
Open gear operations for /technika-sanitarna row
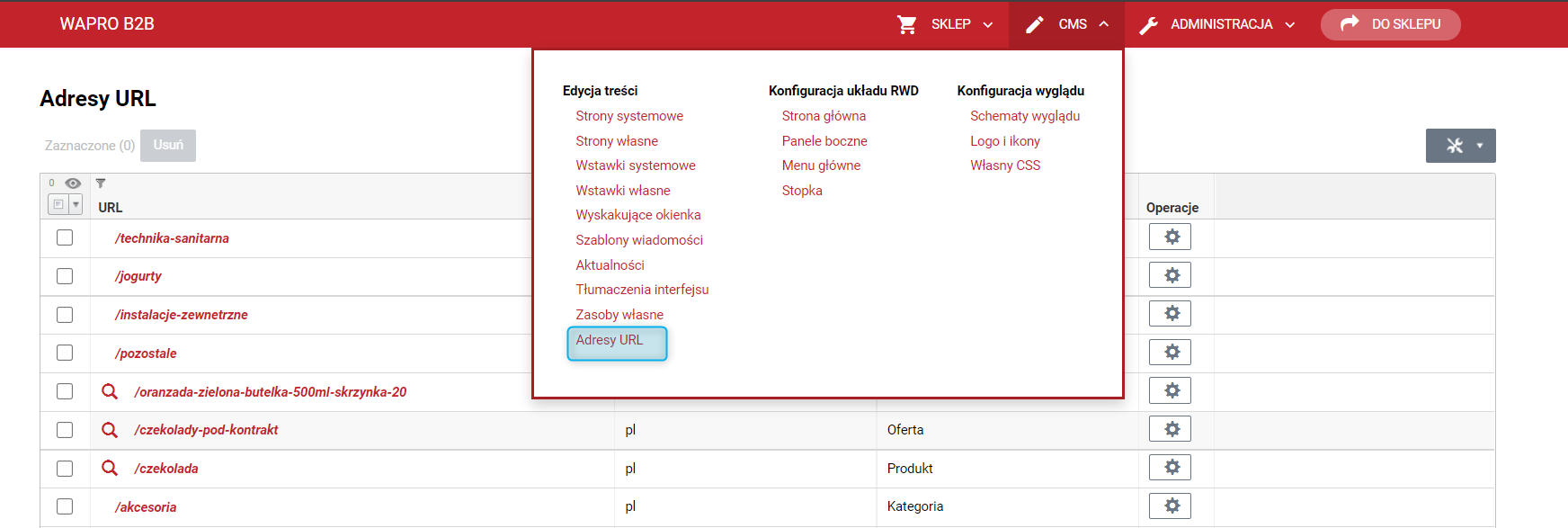[1170, 237]
